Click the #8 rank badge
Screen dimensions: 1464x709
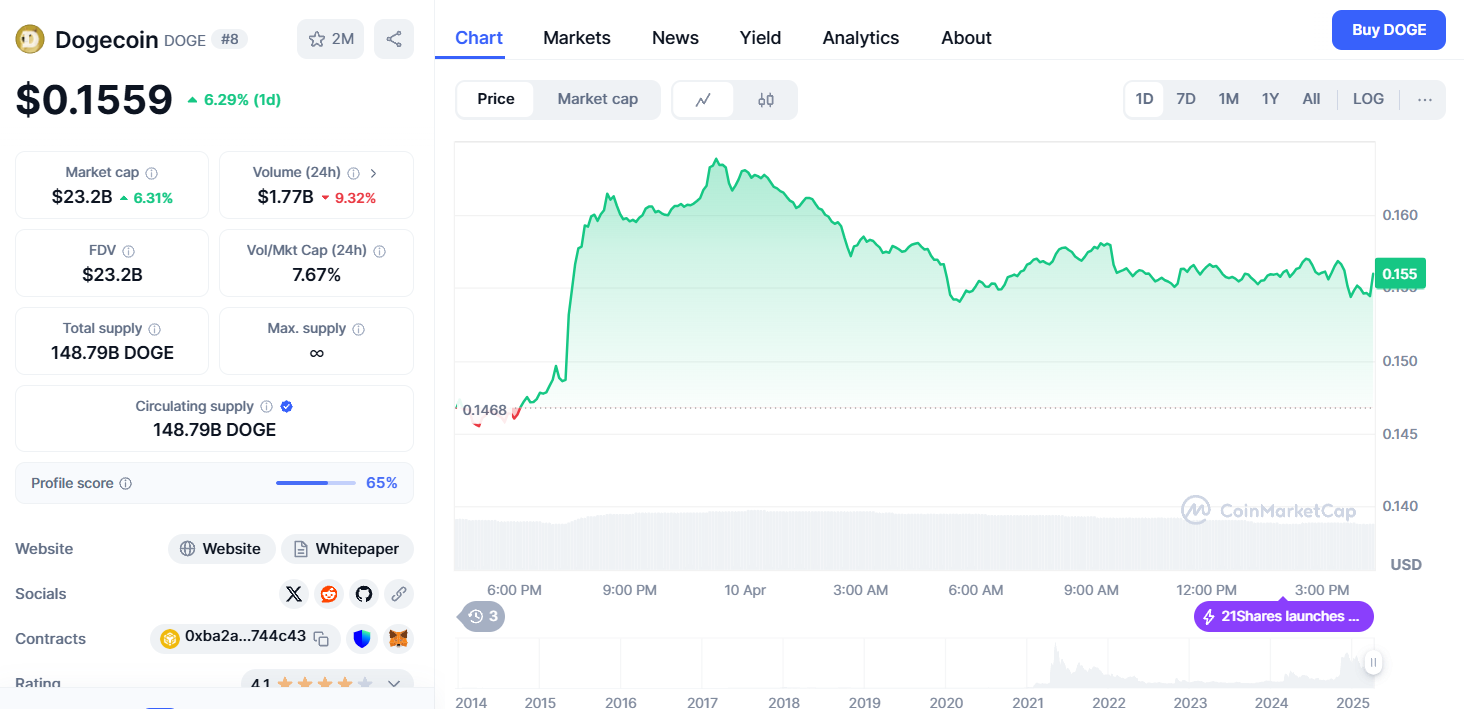(x=230, y=39)
